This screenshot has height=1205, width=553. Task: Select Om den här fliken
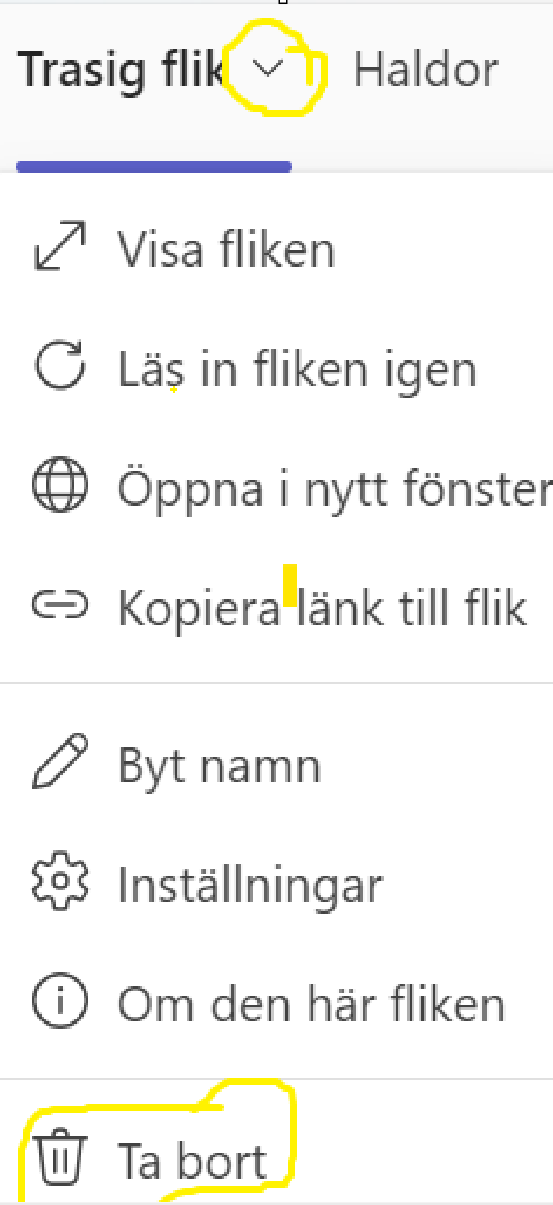(x=276, y=1003)
